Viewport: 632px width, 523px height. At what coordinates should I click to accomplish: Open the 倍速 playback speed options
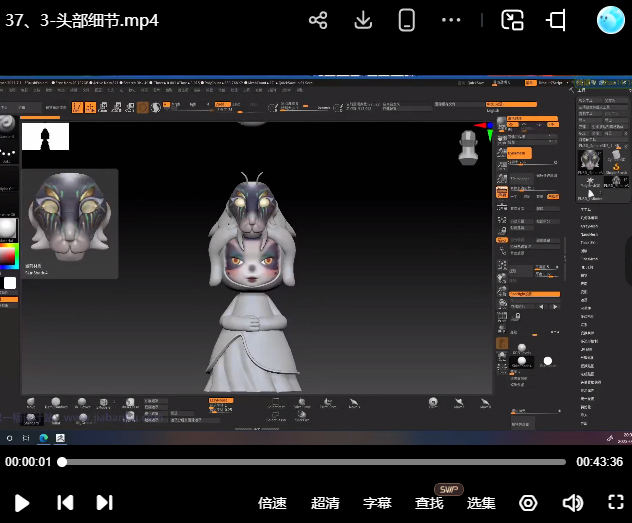click(272, 503)
